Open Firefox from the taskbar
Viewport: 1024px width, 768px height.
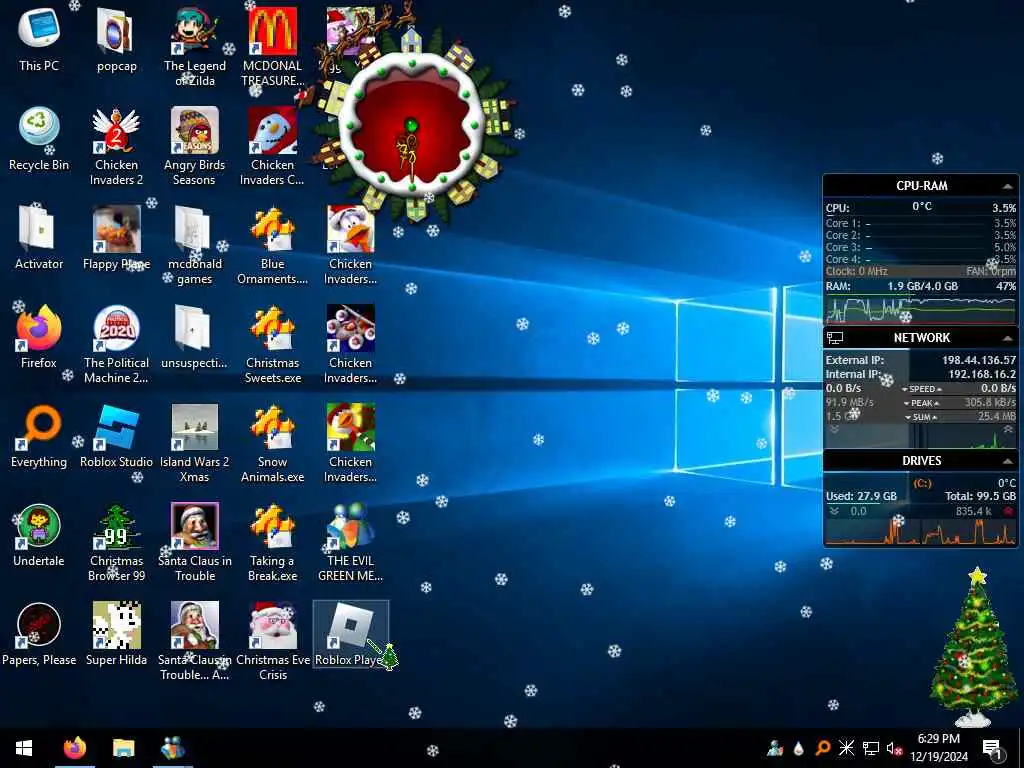pyautogui.click(x=75, y=748)
